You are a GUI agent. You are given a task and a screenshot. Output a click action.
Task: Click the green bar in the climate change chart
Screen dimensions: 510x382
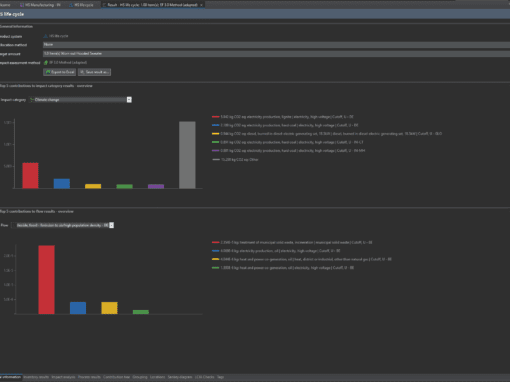pyautogui.click(x=125, y=186)
